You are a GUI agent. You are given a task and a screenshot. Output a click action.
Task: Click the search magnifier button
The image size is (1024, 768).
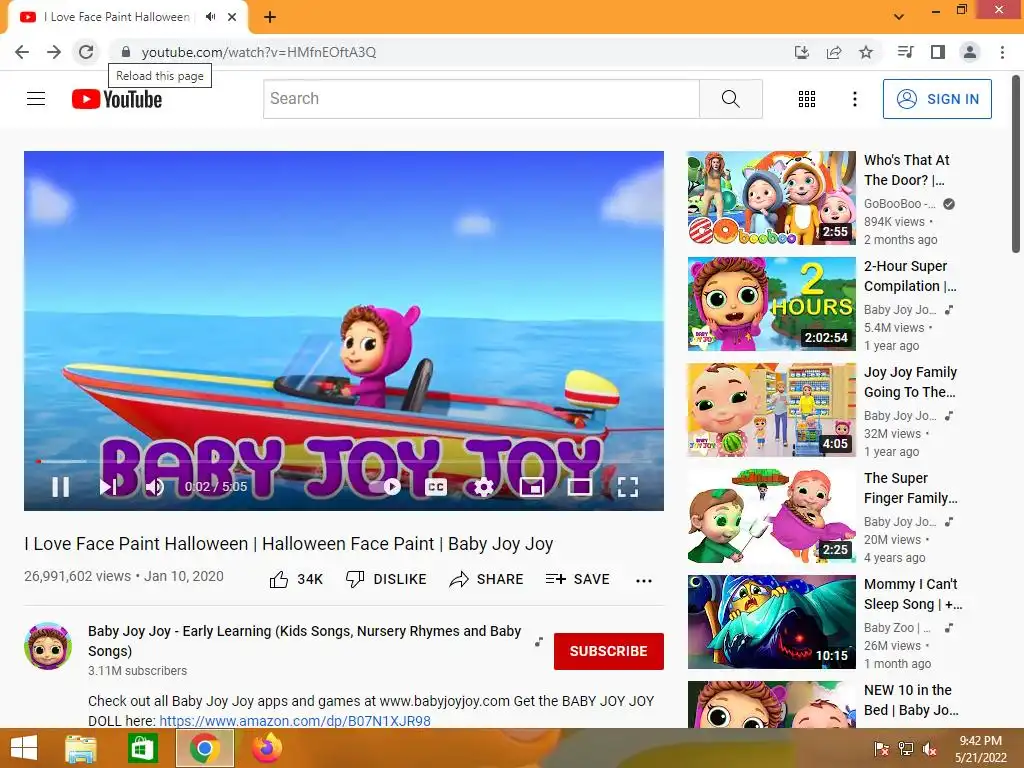tap(731, 99)
